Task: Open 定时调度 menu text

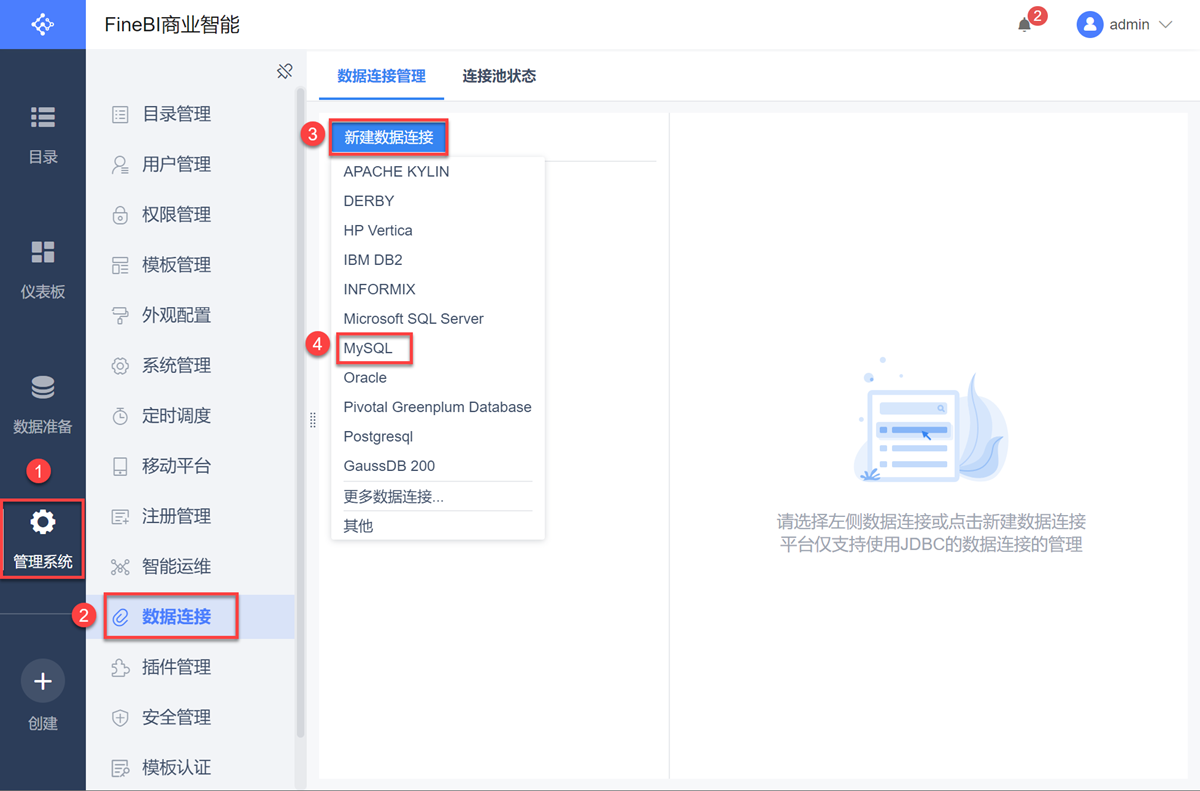Action: pyautogui.click(x=177, y=416)
